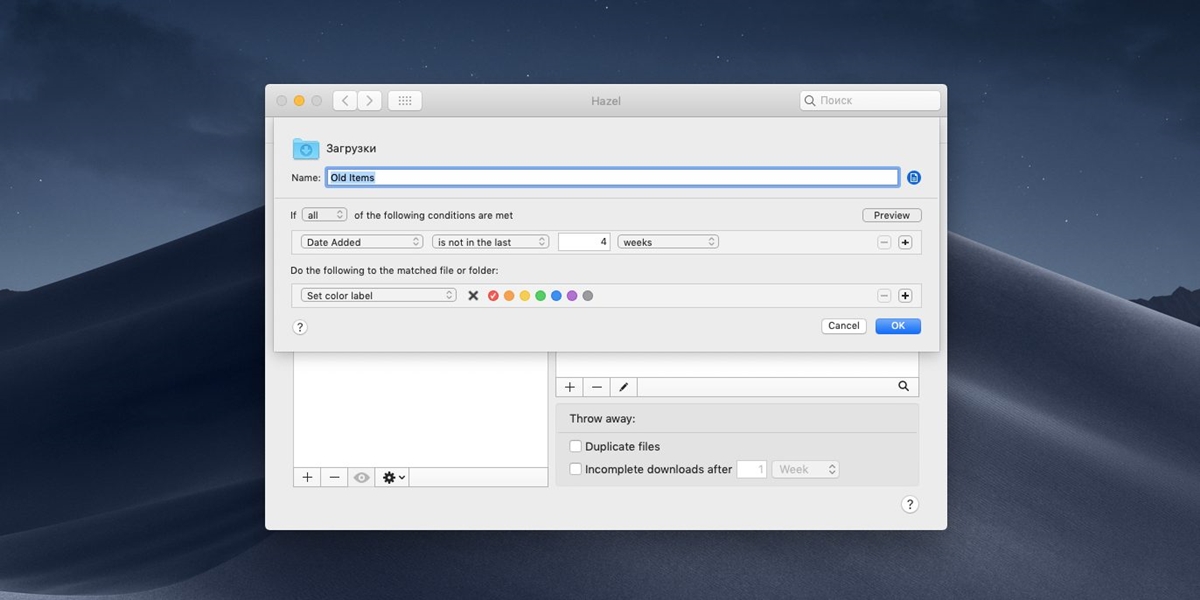Check Incomplete downloads after option

tap(575, 469)
